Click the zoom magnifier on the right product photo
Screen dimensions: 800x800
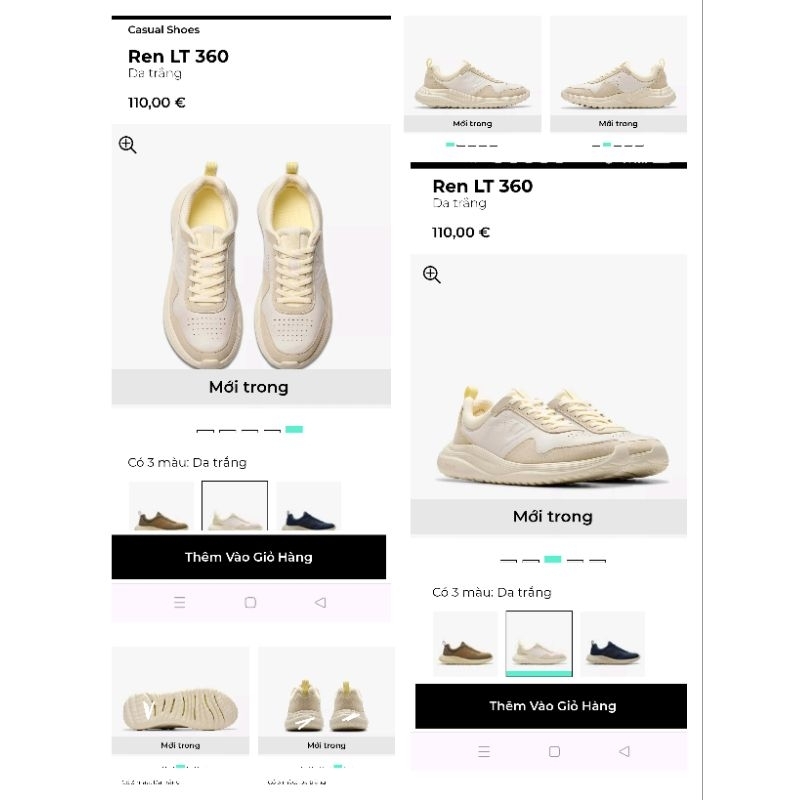click(431, 273)
